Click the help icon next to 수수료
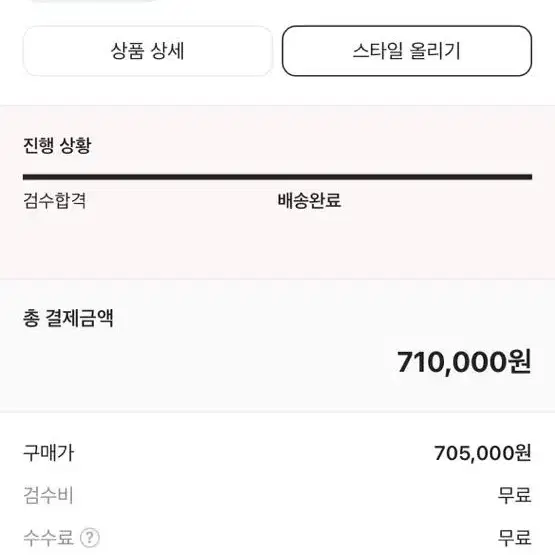 pos(90,538)
